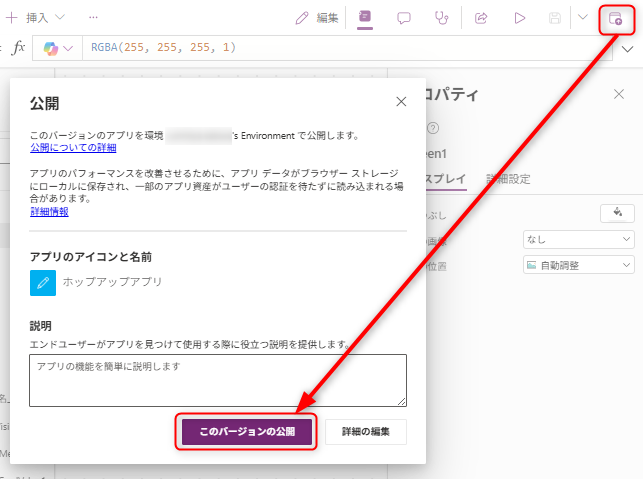Click the publish icon in top toolbar
Screen dimensions: 643x479
coord(615,18)
